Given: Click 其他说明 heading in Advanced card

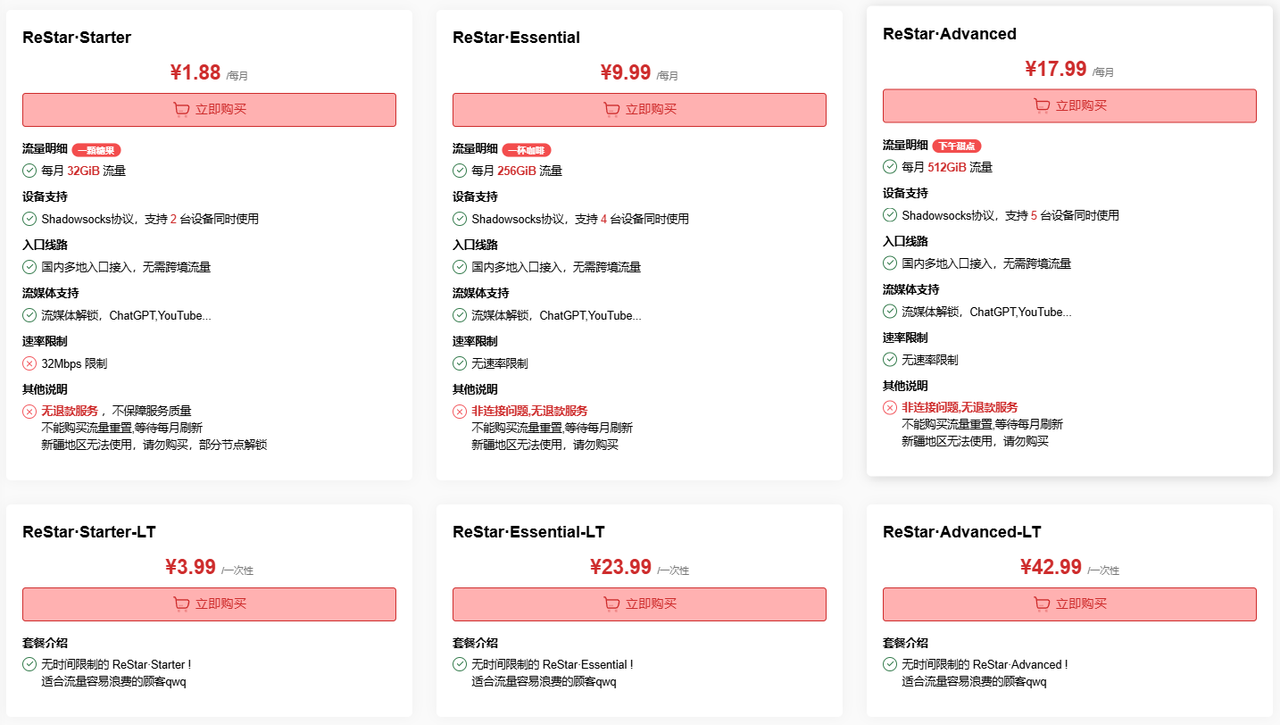Looking at the screenshot, I should tap(905, 386).
